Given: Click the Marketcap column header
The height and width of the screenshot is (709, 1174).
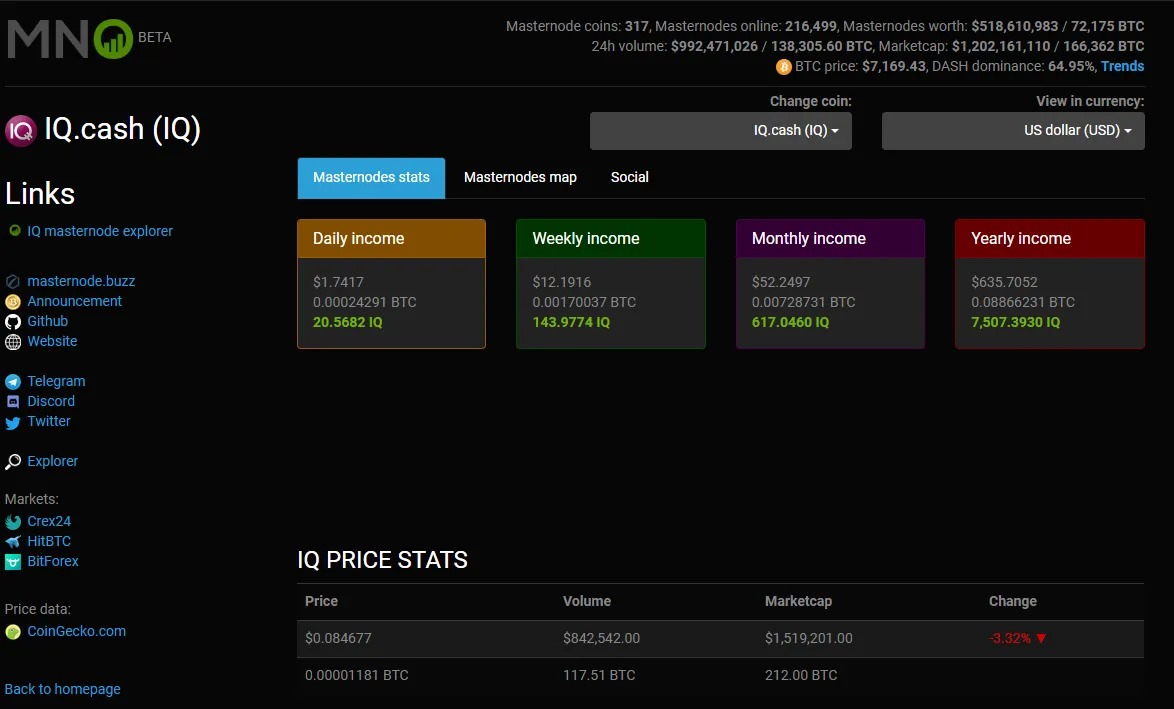Looking at the screenshot, I should (798, 601).
